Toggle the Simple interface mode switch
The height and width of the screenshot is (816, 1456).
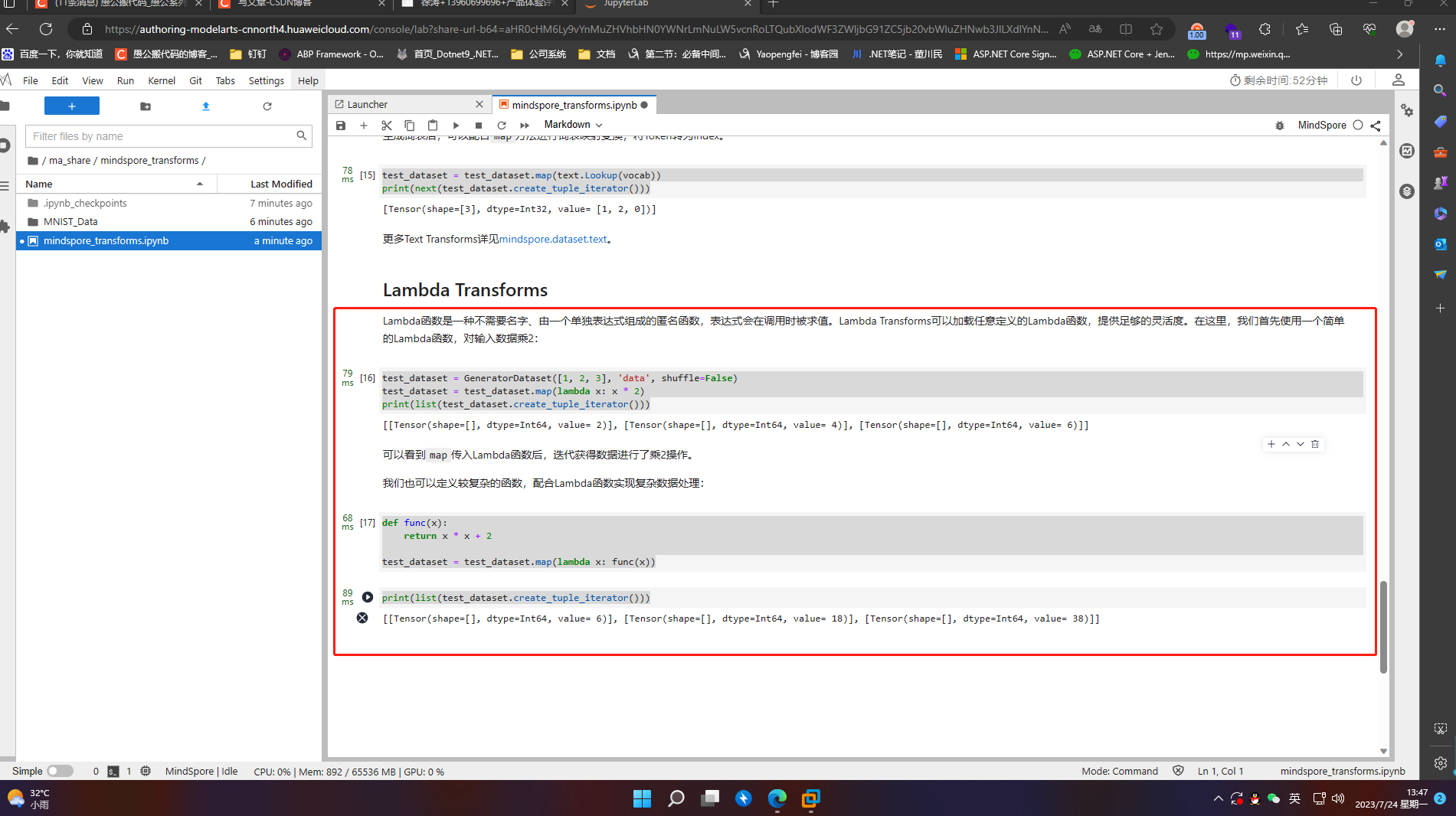pyautogui.click(x=60, y=771)
